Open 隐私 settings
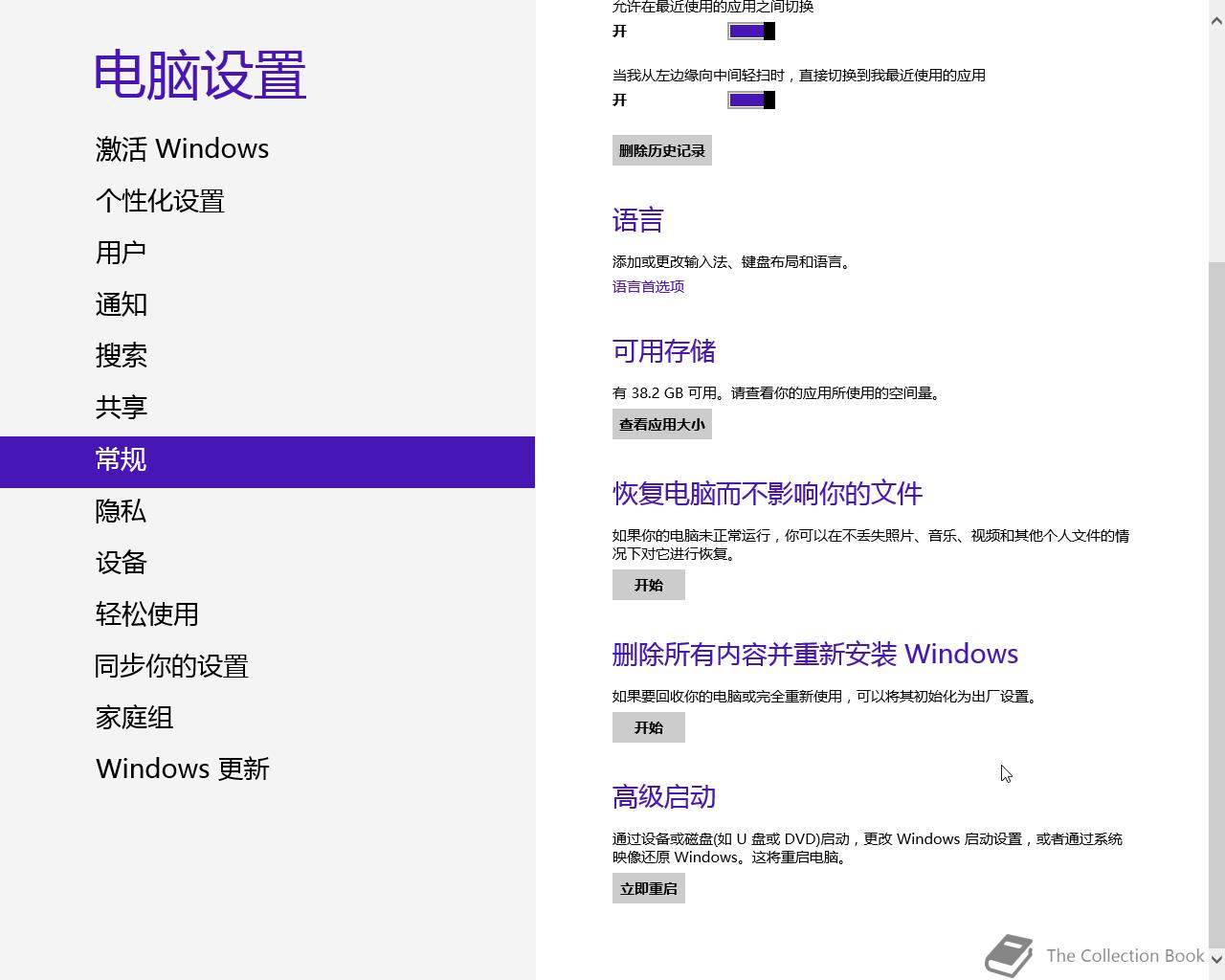 pos(121,511)
